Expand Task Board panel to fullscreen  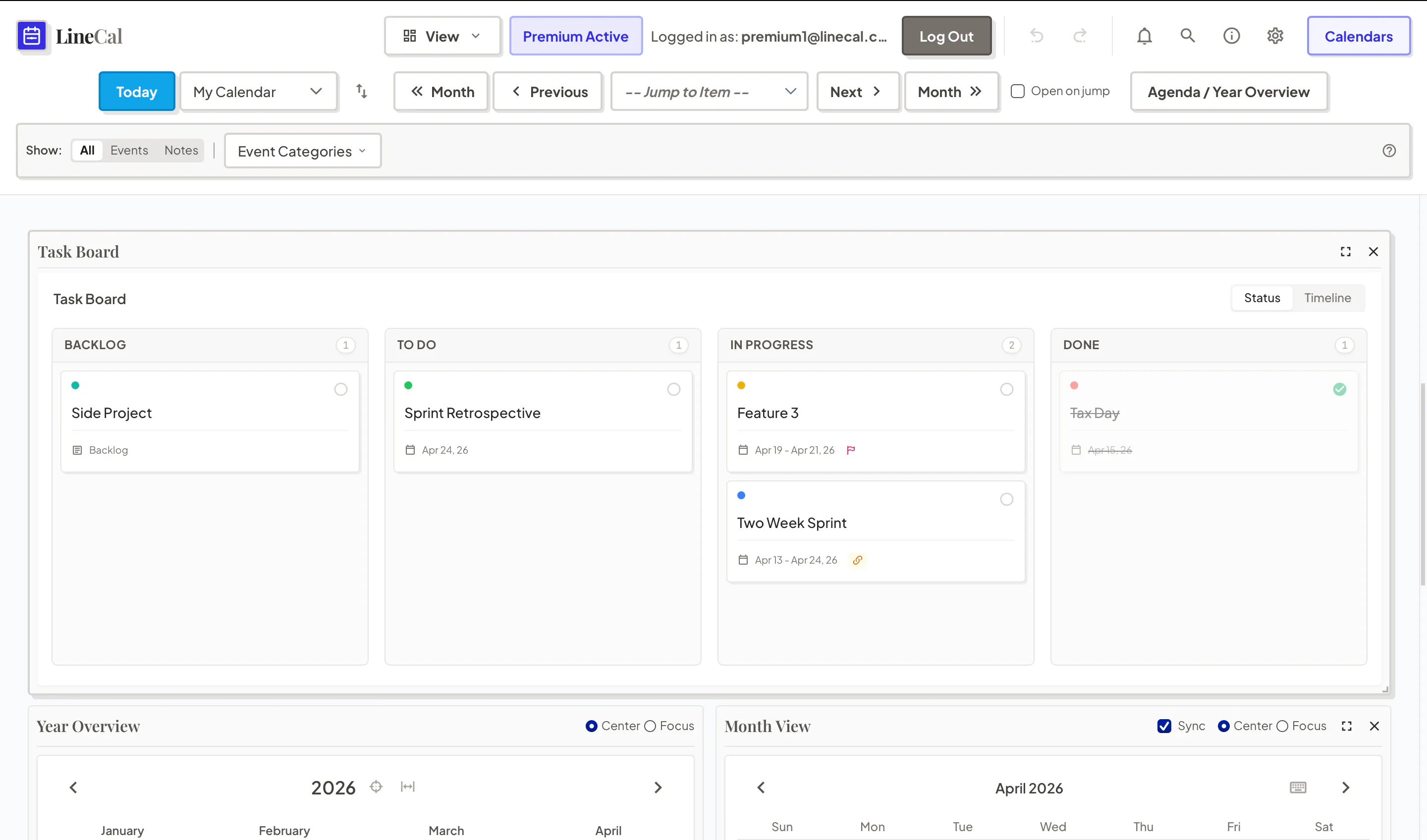click(x=1346, y=252)
